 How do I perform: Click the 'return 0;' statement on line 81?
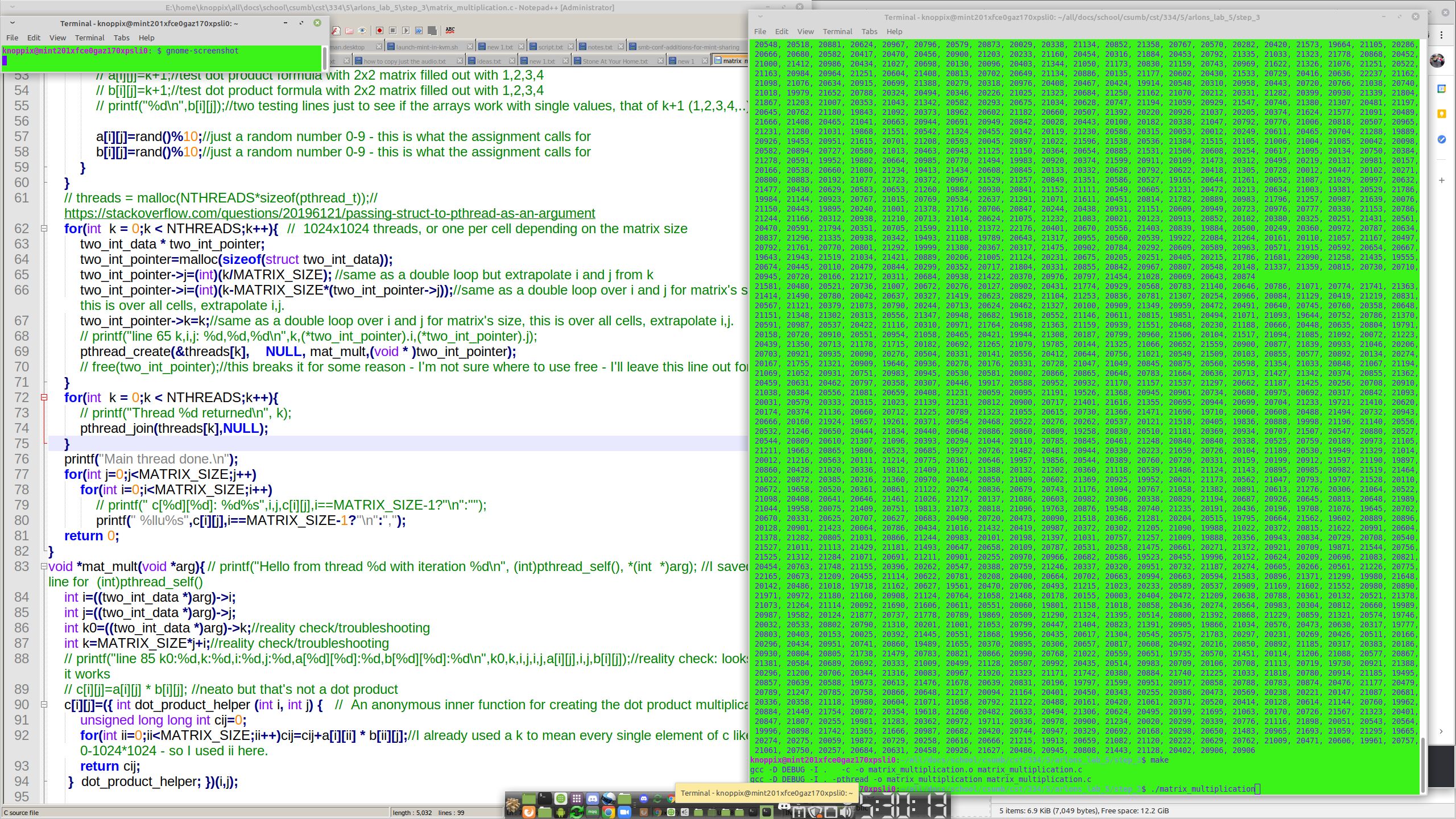coord(92,536)
